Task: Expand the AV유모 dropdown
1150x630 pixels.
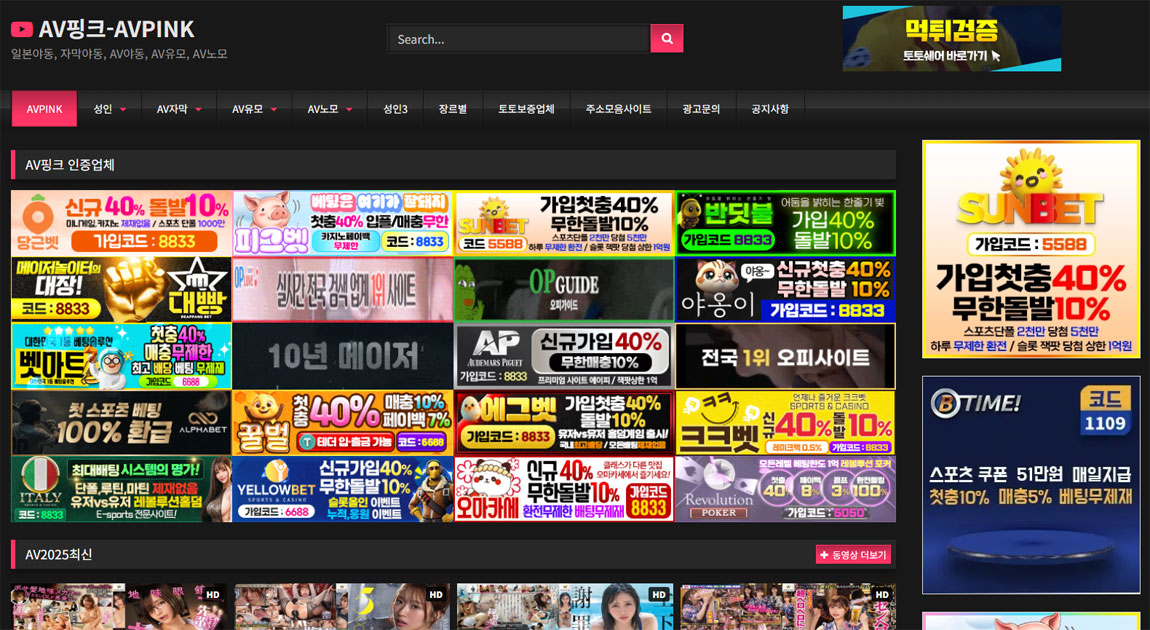Action: tap(273, 109)
